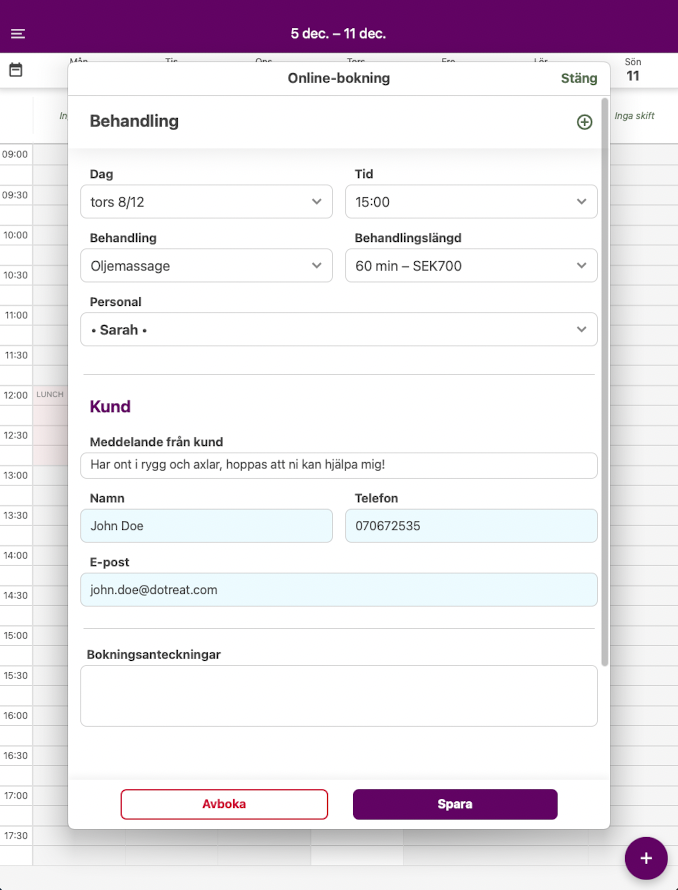Select staff in the Personal dropdown

tap(338, 330)
